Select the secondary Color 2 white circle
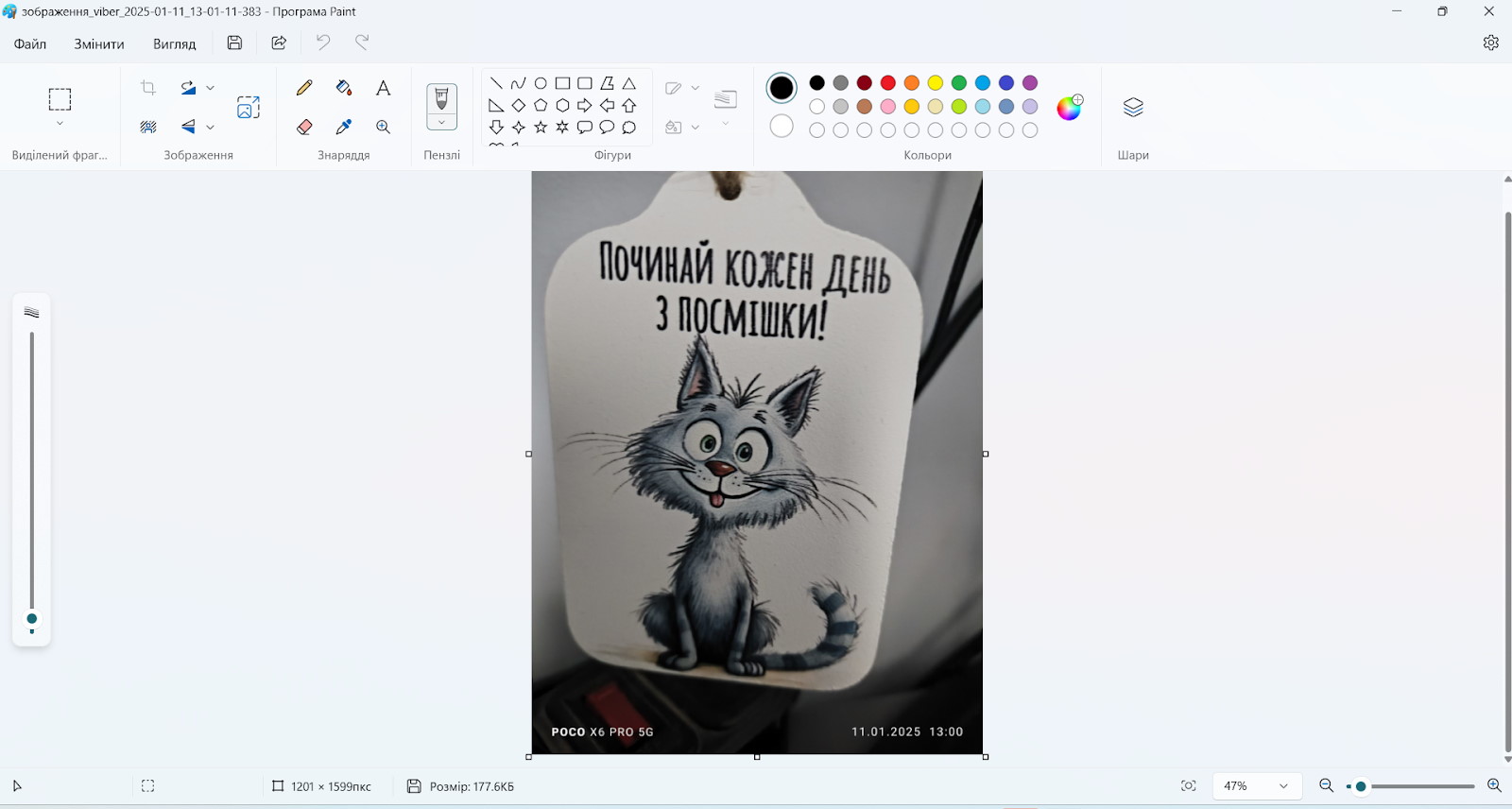 [782, 126]
